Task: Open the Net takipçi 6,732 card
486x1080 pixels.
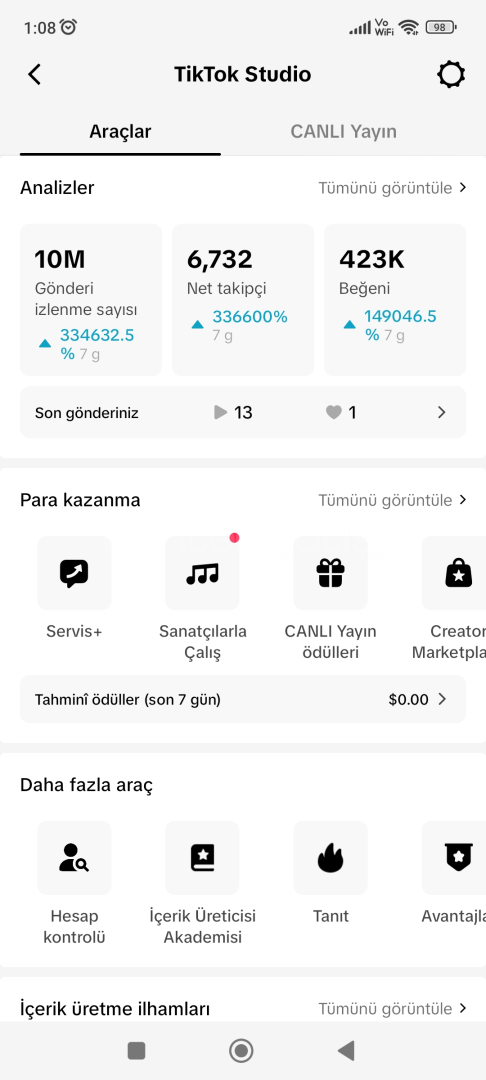Action: click(x=242, y=300)
